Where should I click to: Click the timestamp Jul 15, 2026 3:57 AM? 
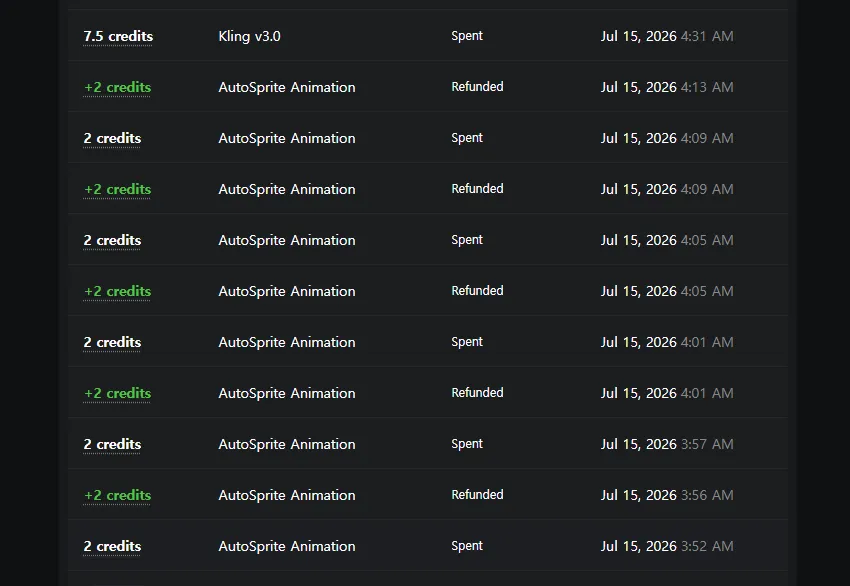667,444
